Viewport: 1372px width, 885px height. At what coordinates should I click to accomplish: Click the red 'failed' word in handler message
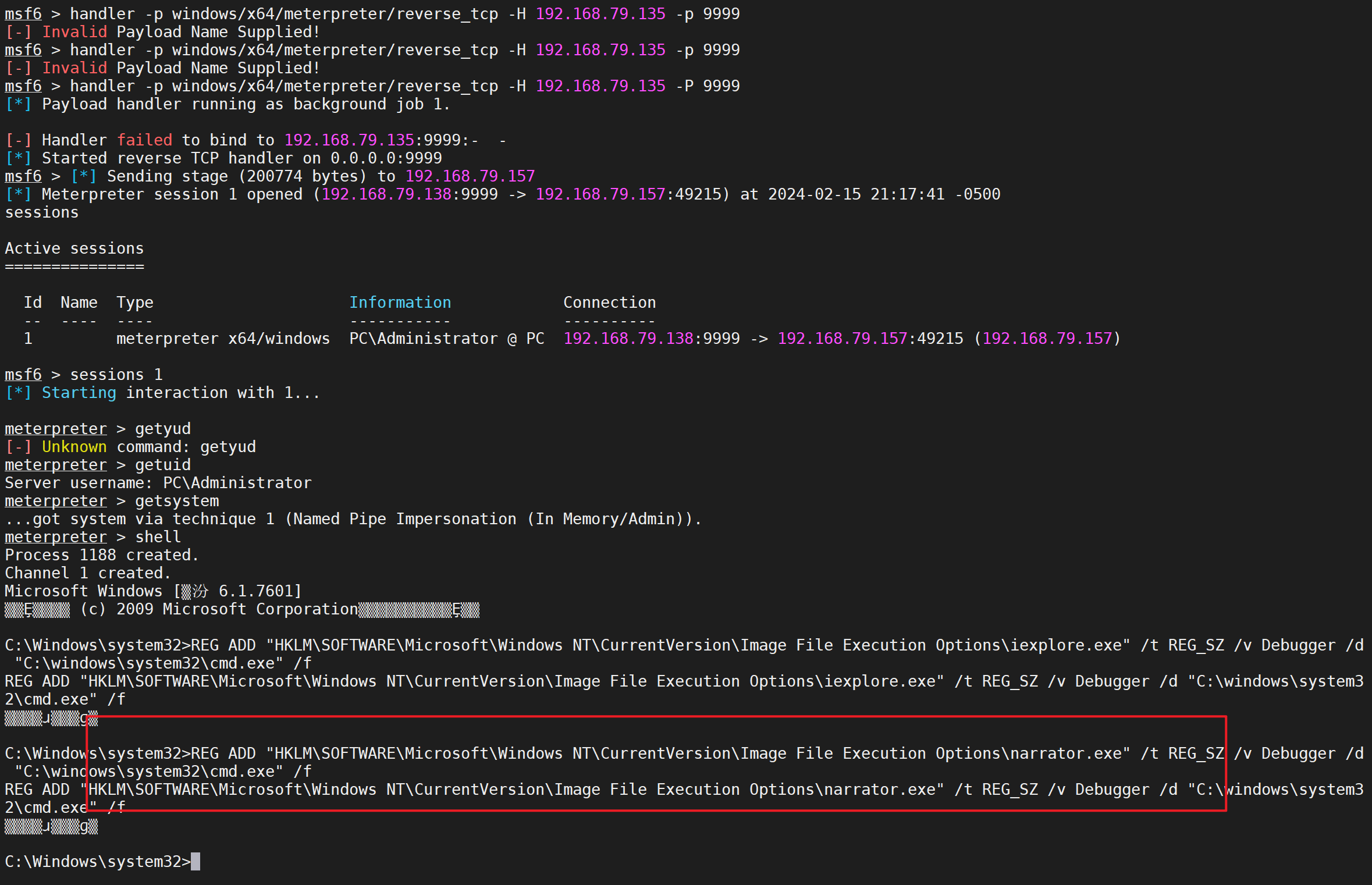(x=144, y=140)
